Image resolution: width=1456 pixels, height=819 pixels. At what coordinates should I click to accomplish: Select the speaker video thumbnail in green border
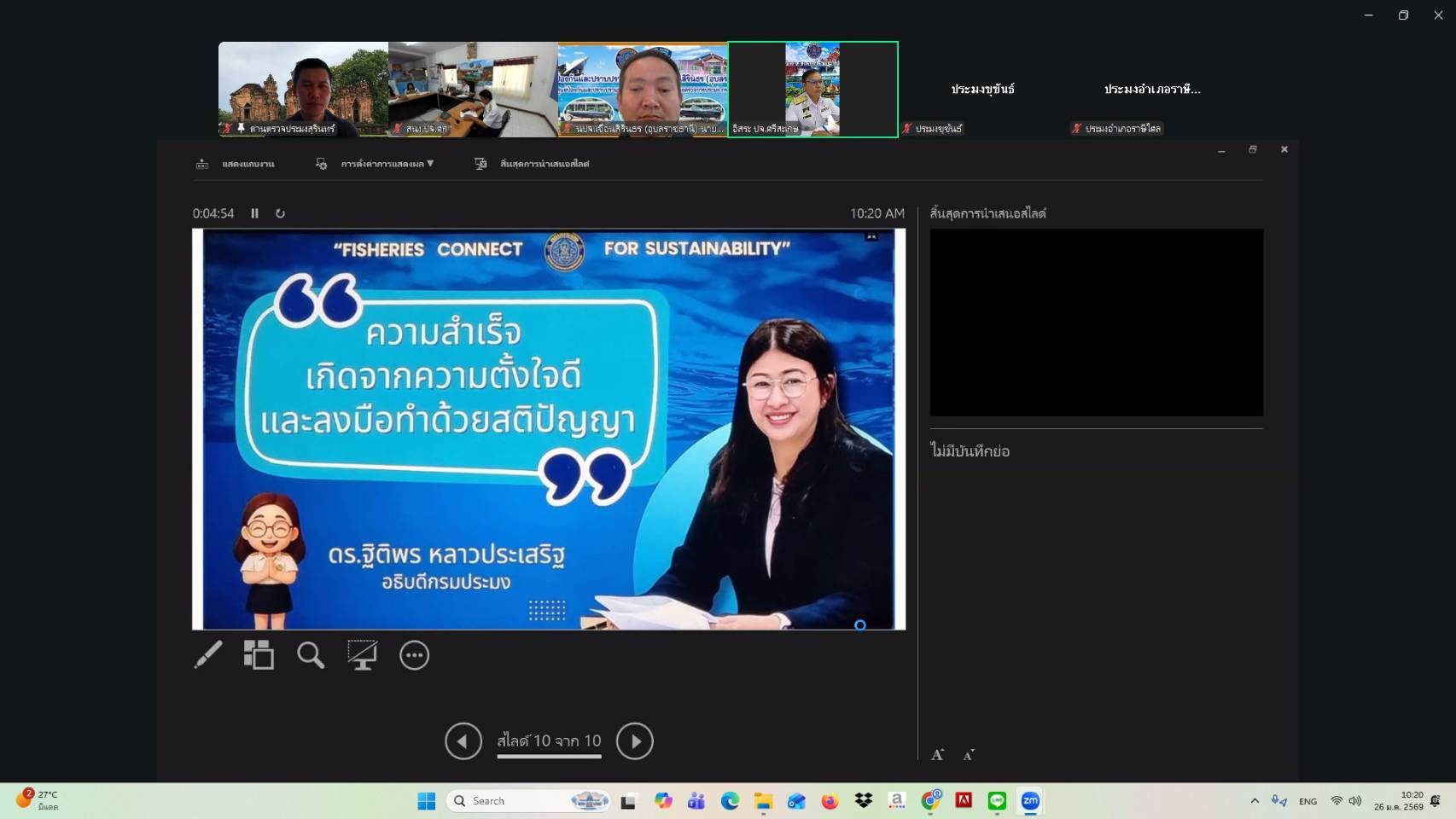tap(812, 90)
